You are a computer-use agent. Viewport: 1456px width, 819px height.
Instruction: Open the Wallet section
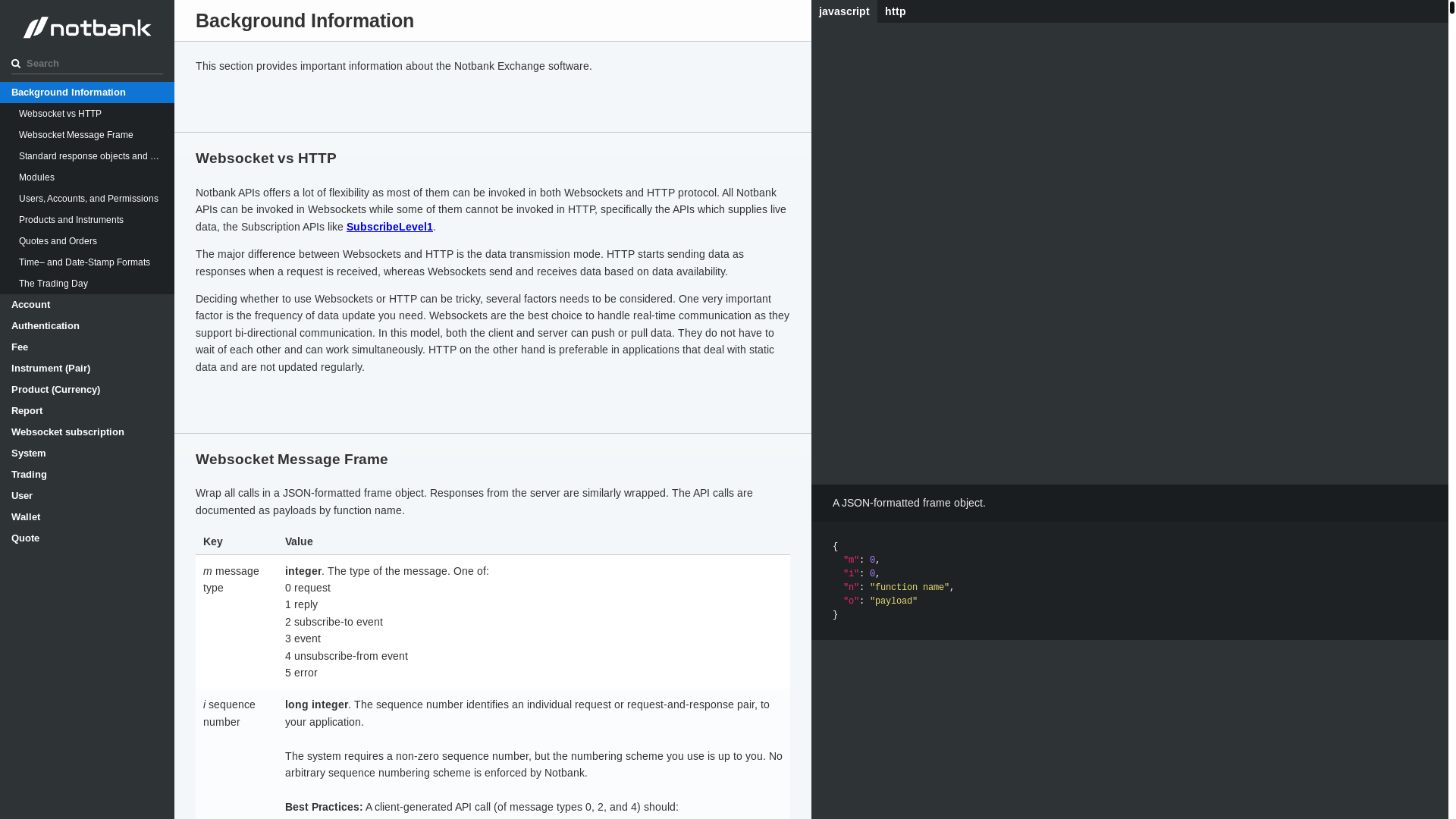tap(87, 517)
